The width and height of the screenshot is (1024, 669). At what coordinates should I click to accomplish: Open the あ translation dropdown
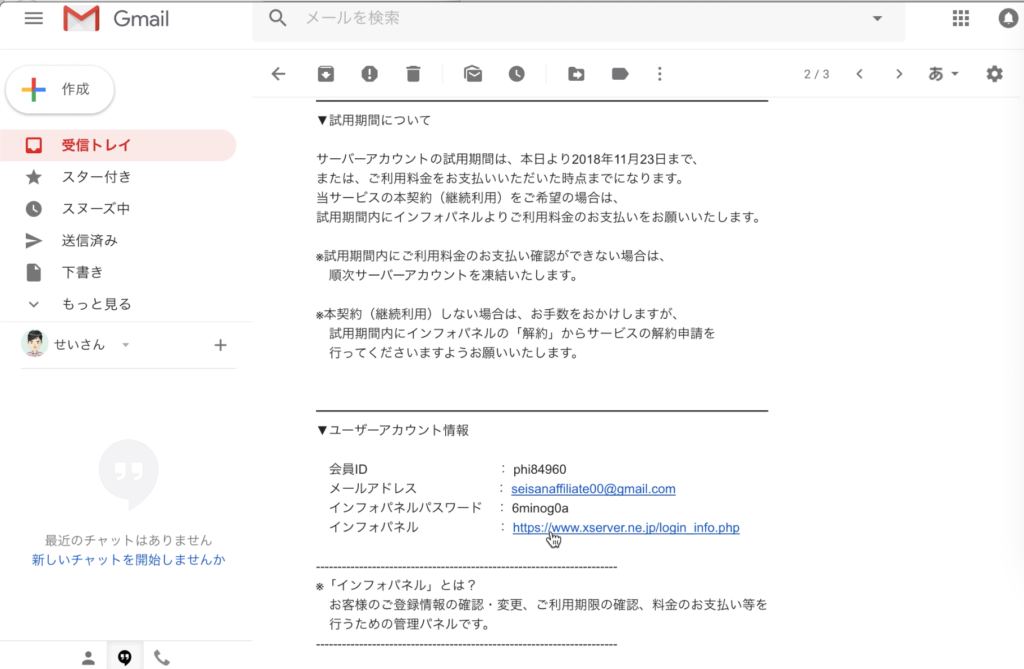(x=941, y=73)
